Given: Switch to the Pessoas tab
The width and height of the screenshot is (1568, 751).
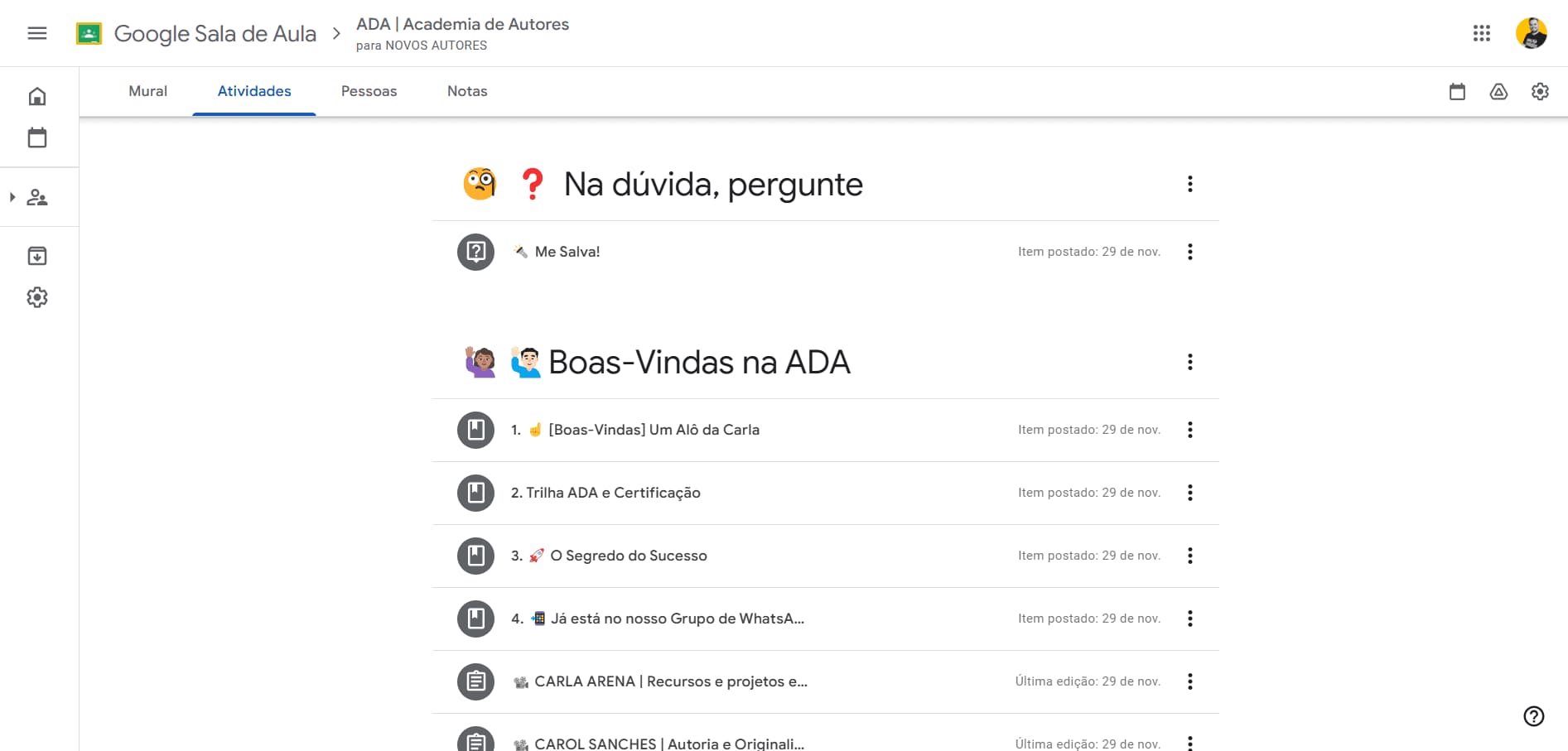Looking at the screenshot, I should tap(369, 91).
